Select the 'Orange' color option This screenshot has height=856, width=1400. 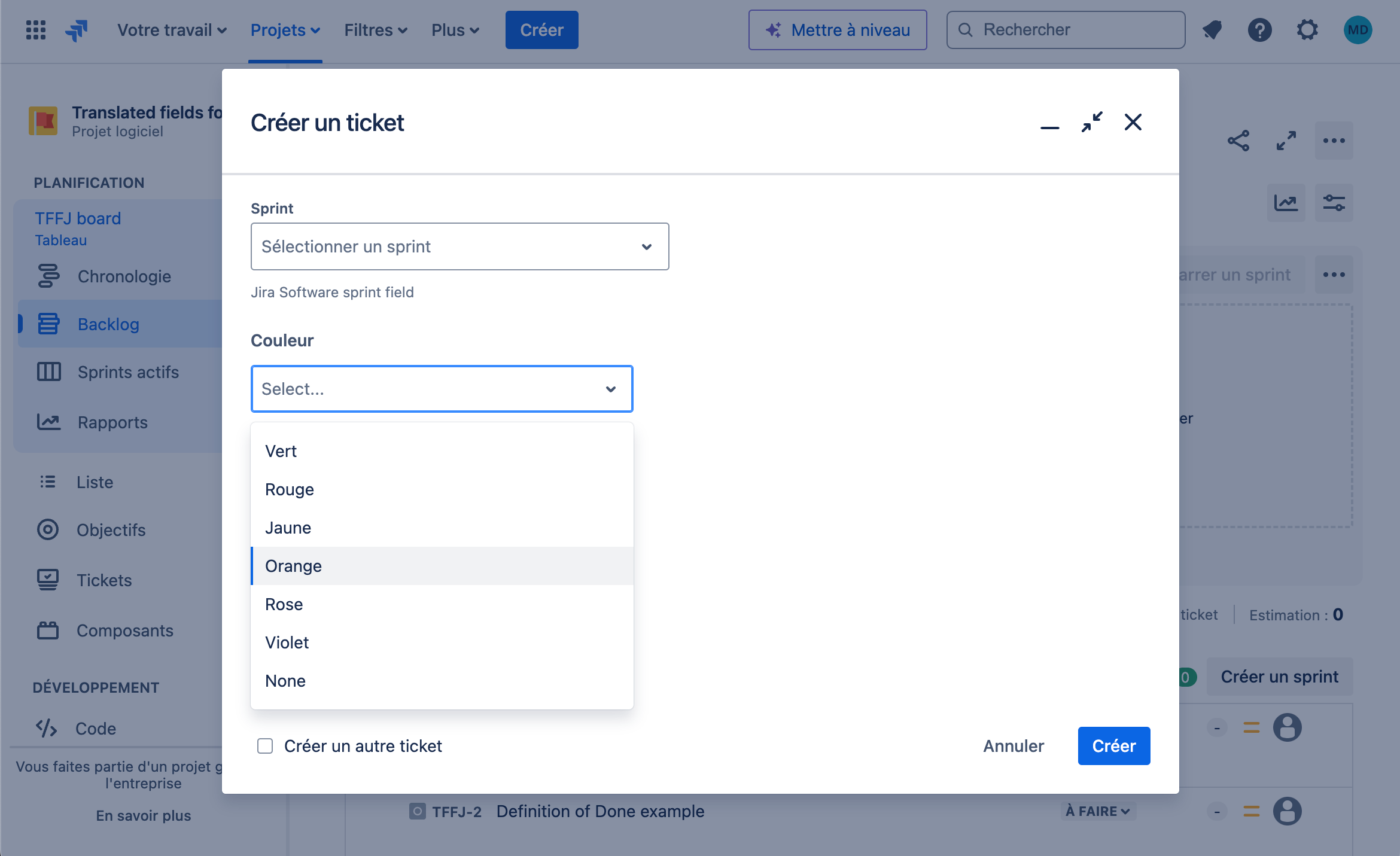coord(293,566)
